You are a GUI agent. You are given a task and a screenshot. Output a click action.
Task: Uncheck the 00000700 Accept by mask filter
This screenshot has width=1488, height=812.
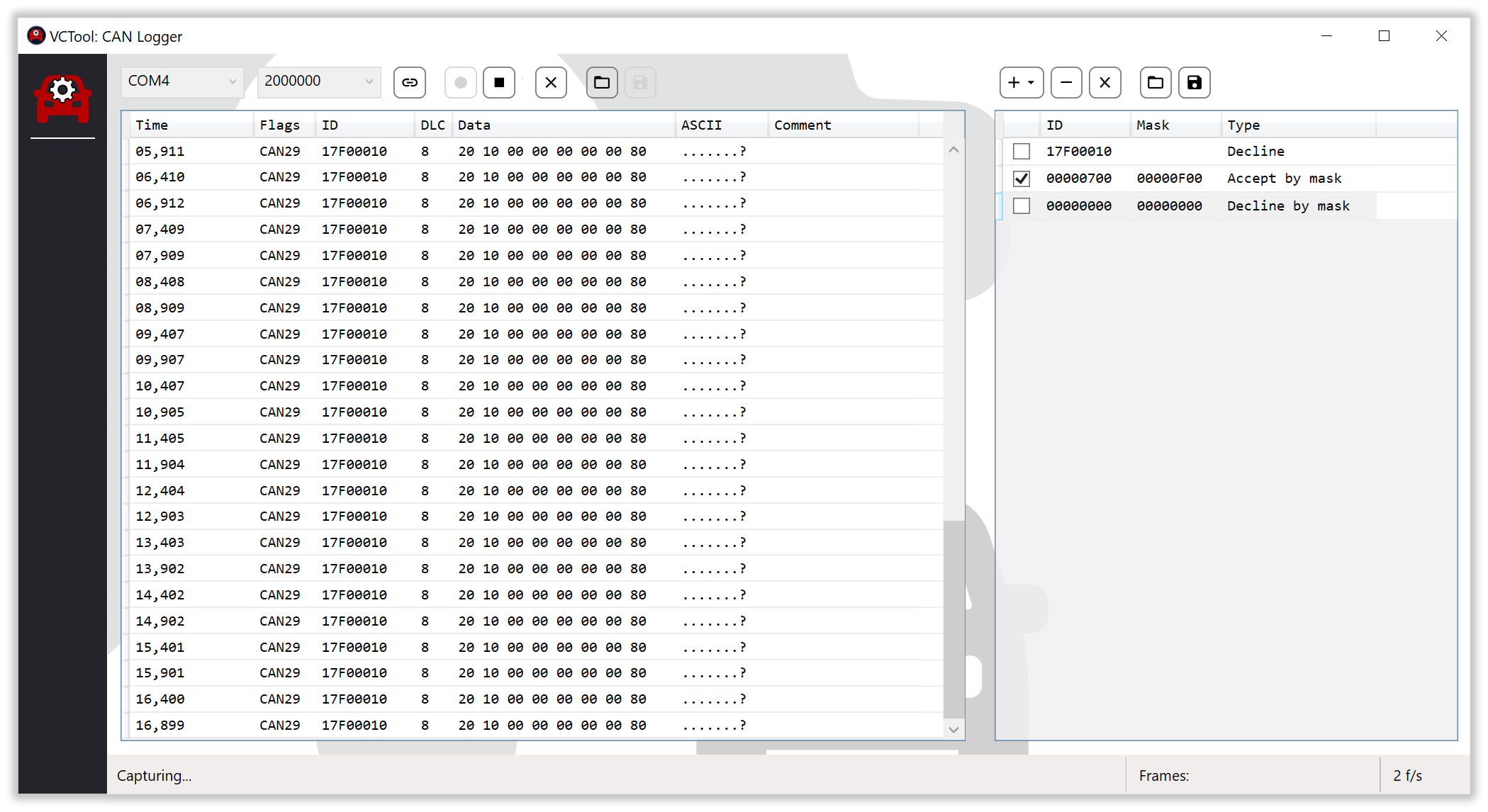click(x=1022, y=179)
